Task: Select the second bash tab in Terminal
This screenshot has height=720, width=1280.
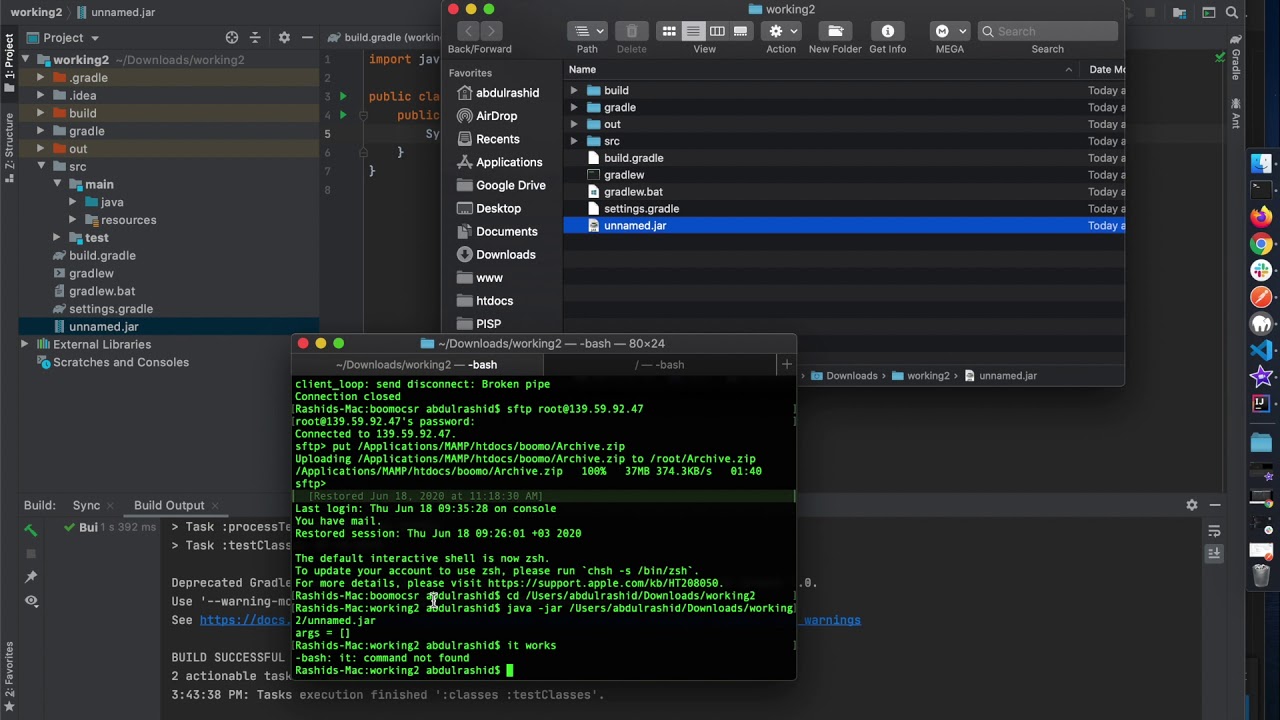Action: 659,365
